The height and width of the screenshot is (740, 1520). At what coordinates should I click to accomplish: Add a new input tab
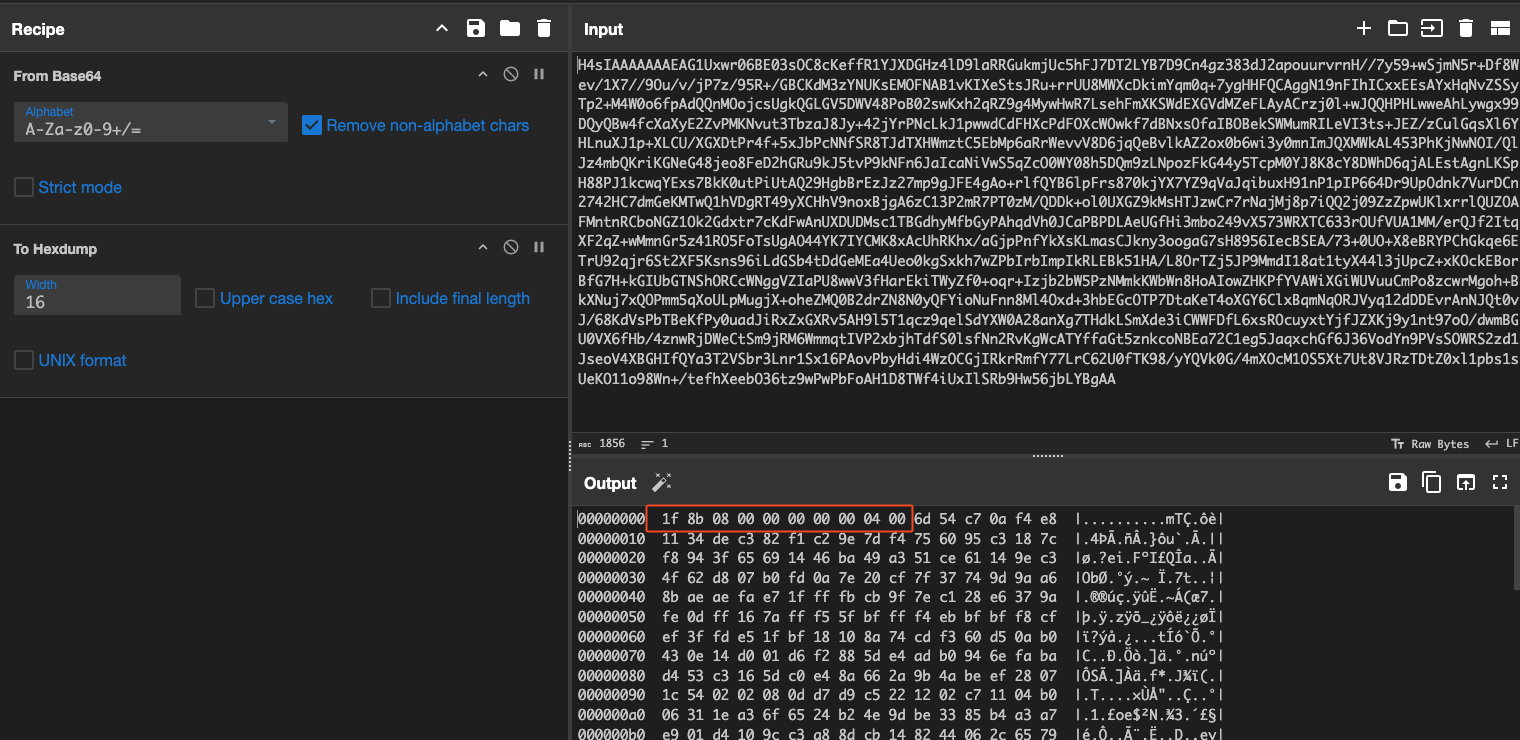[1364, 29]
